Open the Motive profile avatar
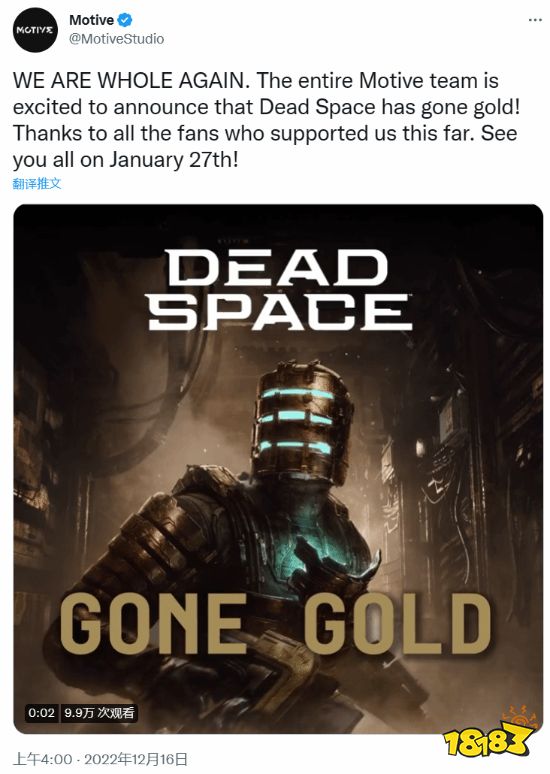 tap(35, 30)
